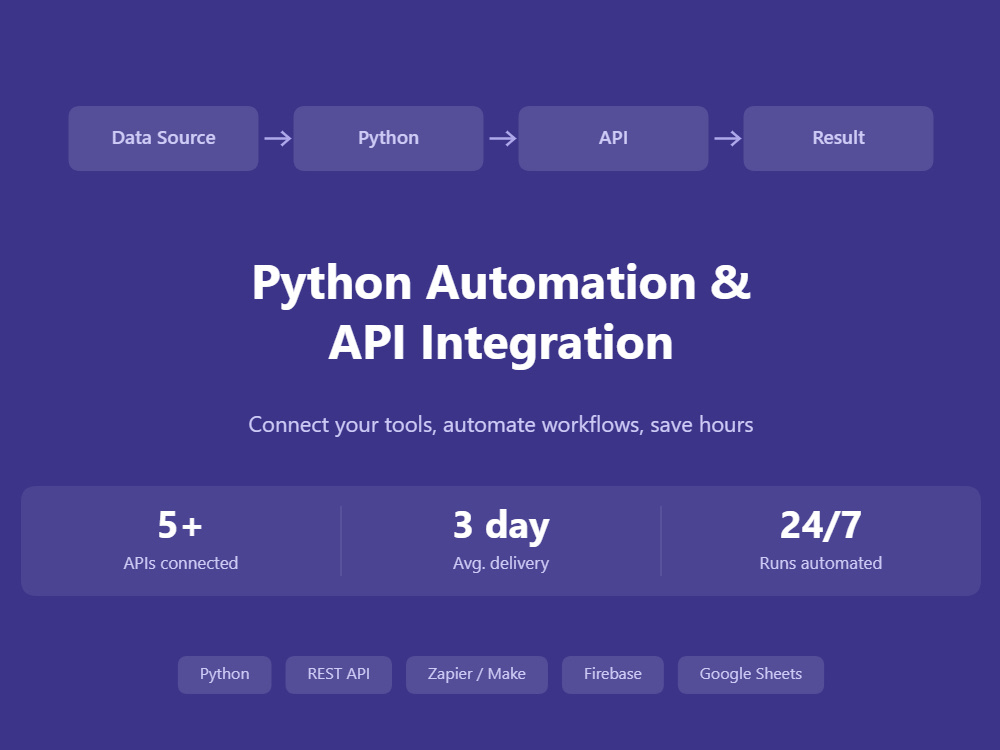The image size is (1000, 750).
Task: Click the Firebase tag chip
Action: pyautogui.click(x=613, y=675)
